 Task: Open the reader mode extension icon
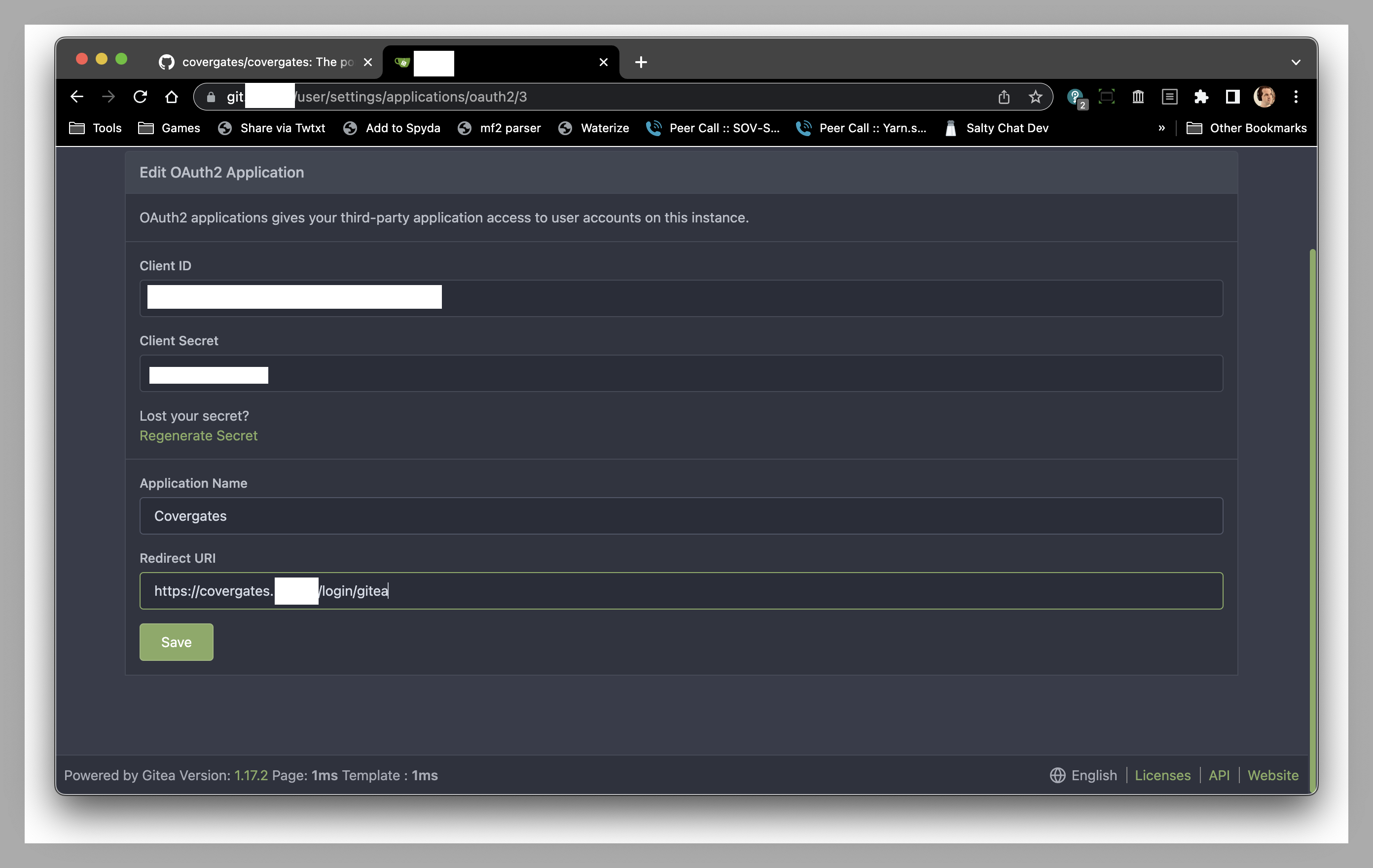[1169, 97]
